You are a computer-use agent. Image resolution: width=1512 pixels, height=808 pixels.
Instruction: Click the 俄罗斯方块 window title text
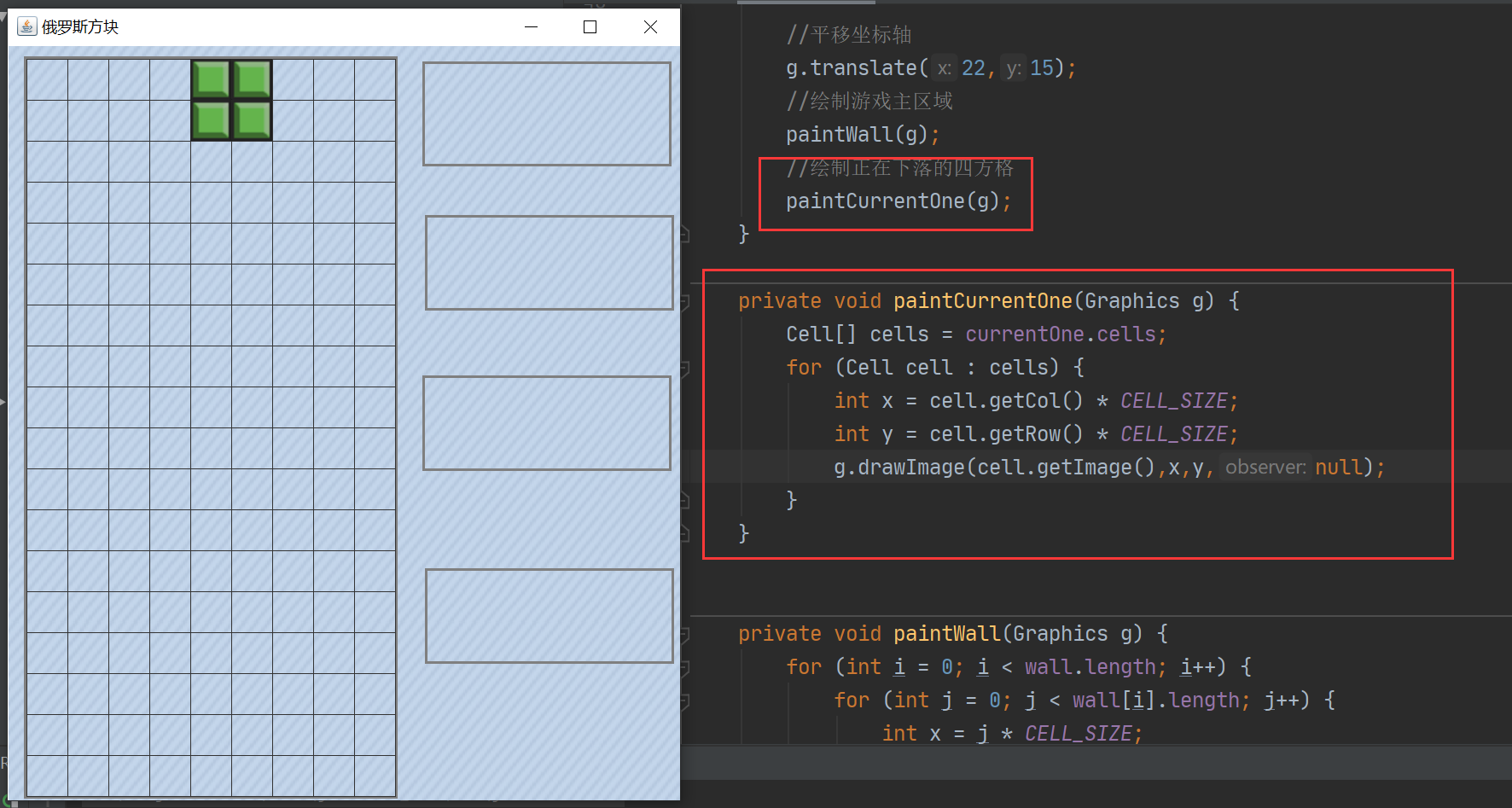pyautogui.click(x=80, y=26)
